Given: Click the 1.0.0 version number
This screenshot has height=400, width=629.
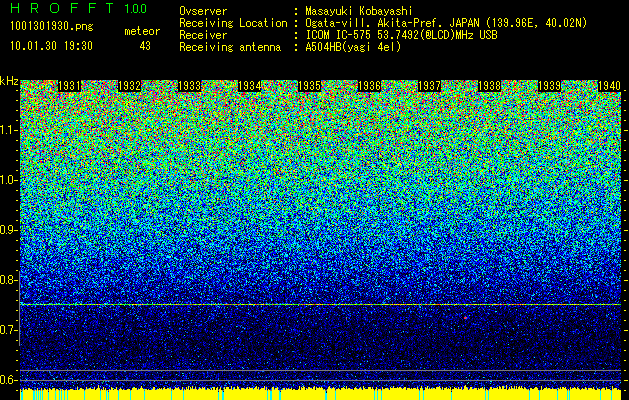Looking at the screenshot, I should click(136, 8).
